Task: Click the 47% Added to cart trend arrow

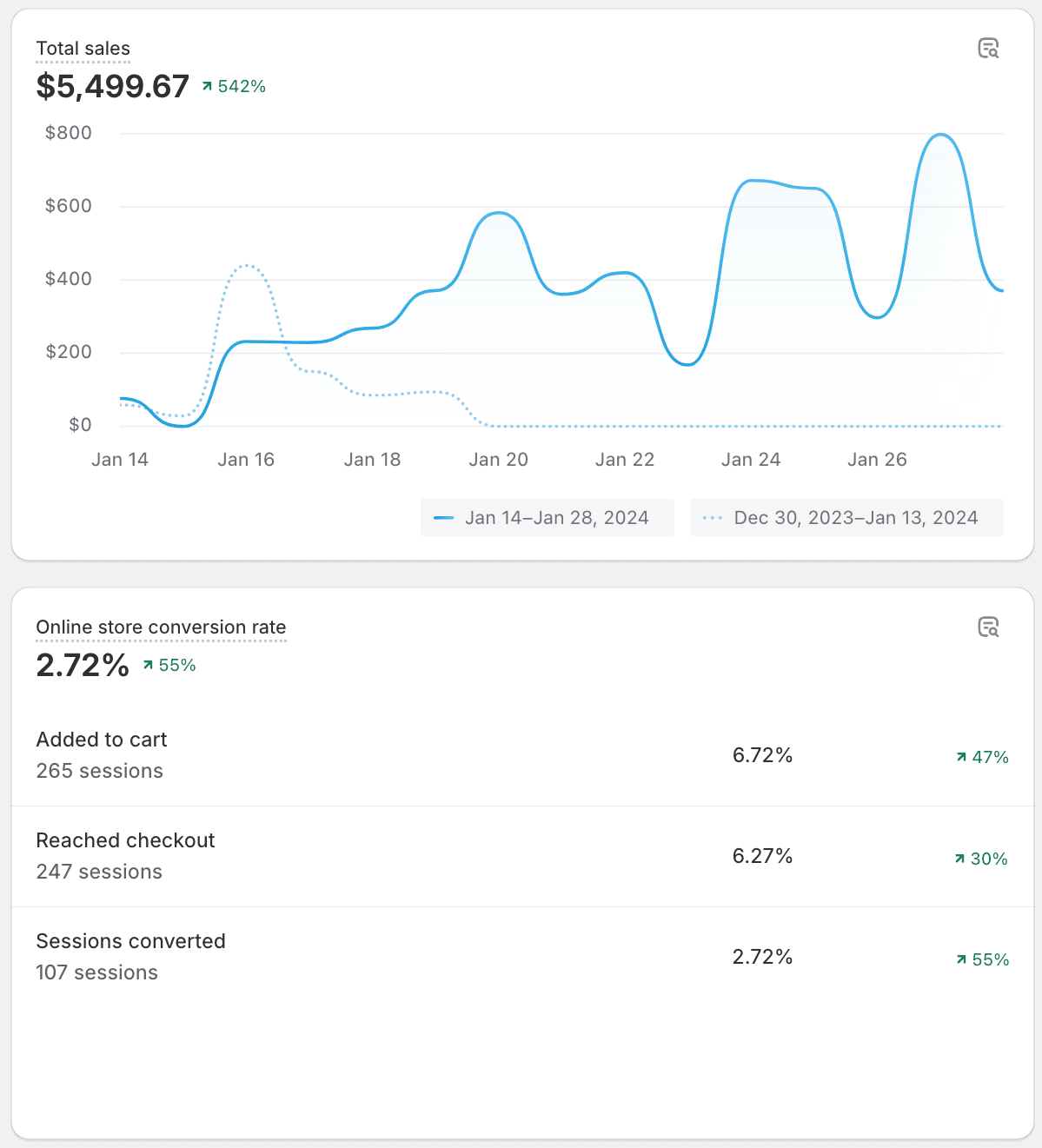Action: tap(961, 757)
